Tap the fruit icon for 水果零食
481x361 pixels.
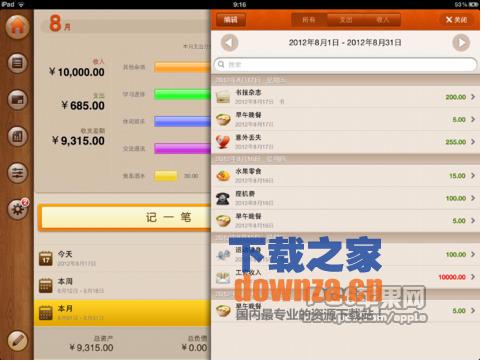click(x=223, y=176)
